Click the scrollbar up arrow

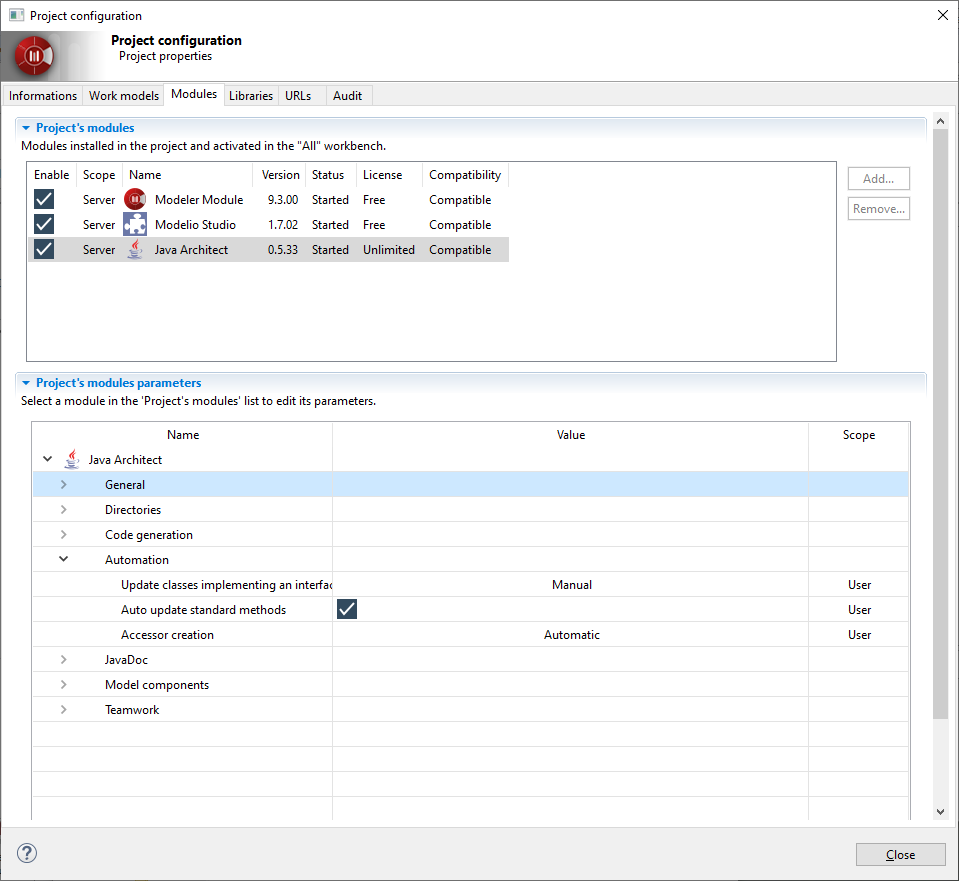pos(940,121)
